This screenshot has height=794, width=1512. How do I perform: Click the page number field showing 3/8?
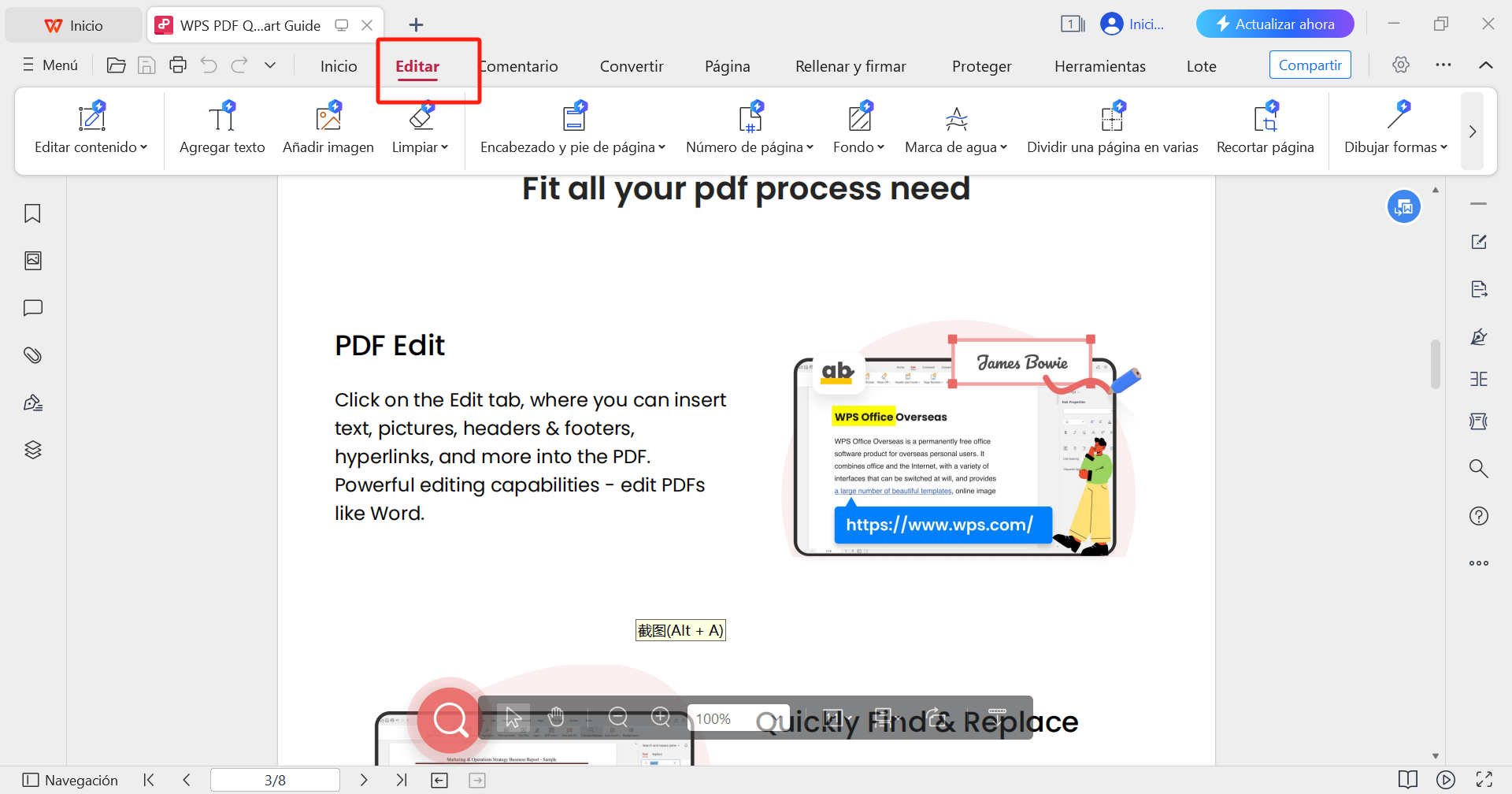click(275, 780)
